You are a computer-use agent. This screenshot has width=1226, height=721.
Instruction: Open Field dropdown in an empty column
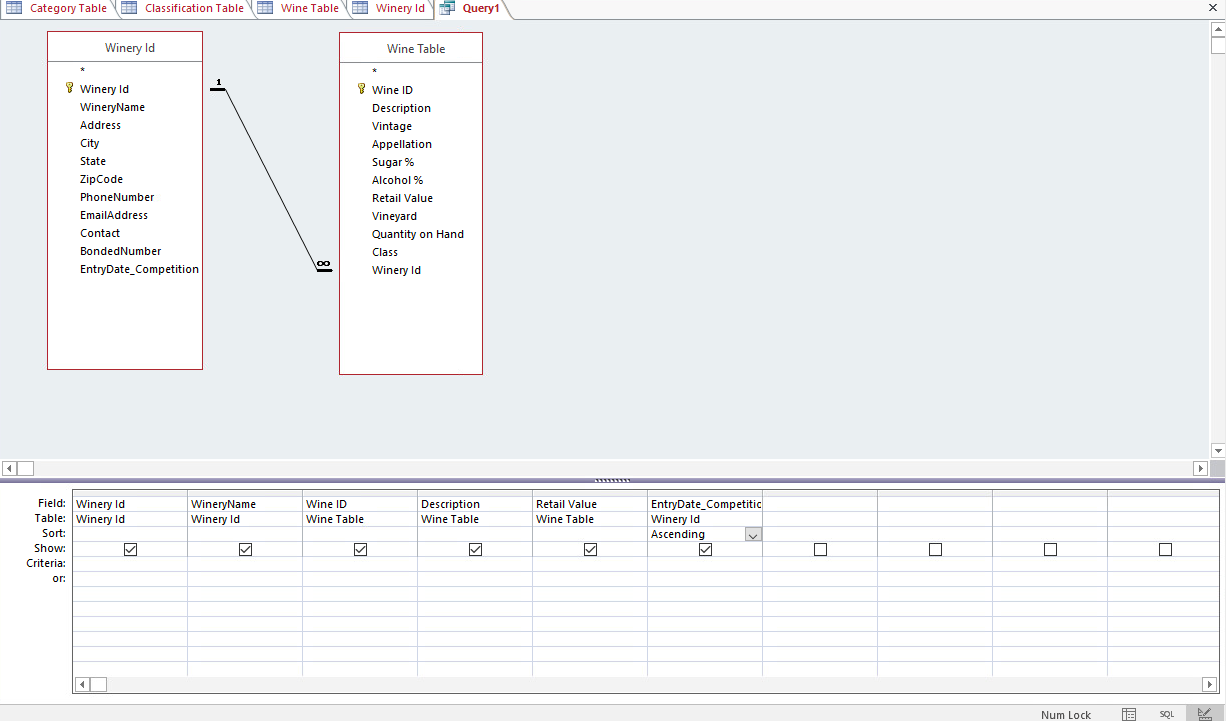point(820,503)
